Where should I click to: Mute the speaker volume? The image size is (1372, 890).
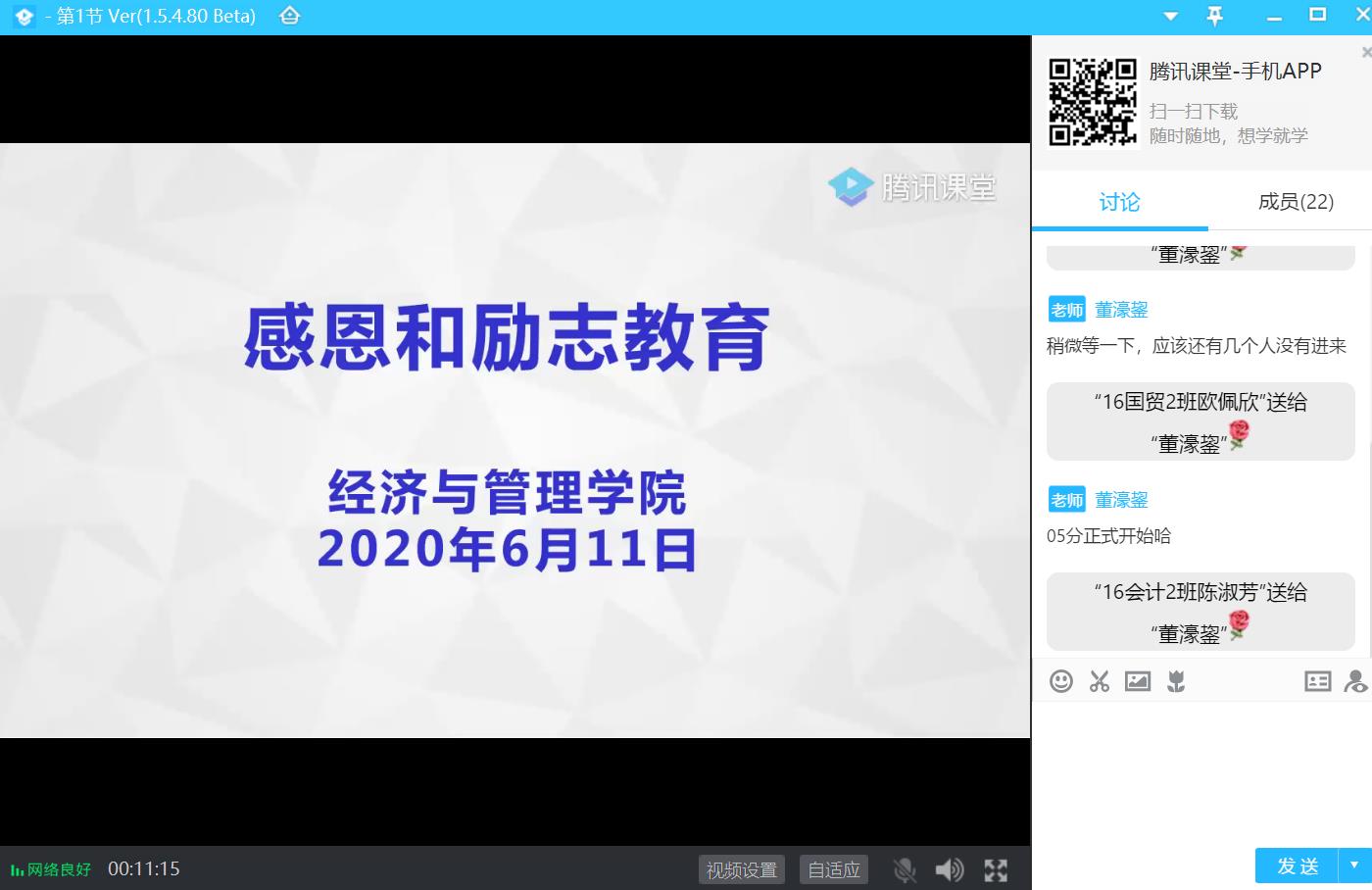click(x=949, y=869)
